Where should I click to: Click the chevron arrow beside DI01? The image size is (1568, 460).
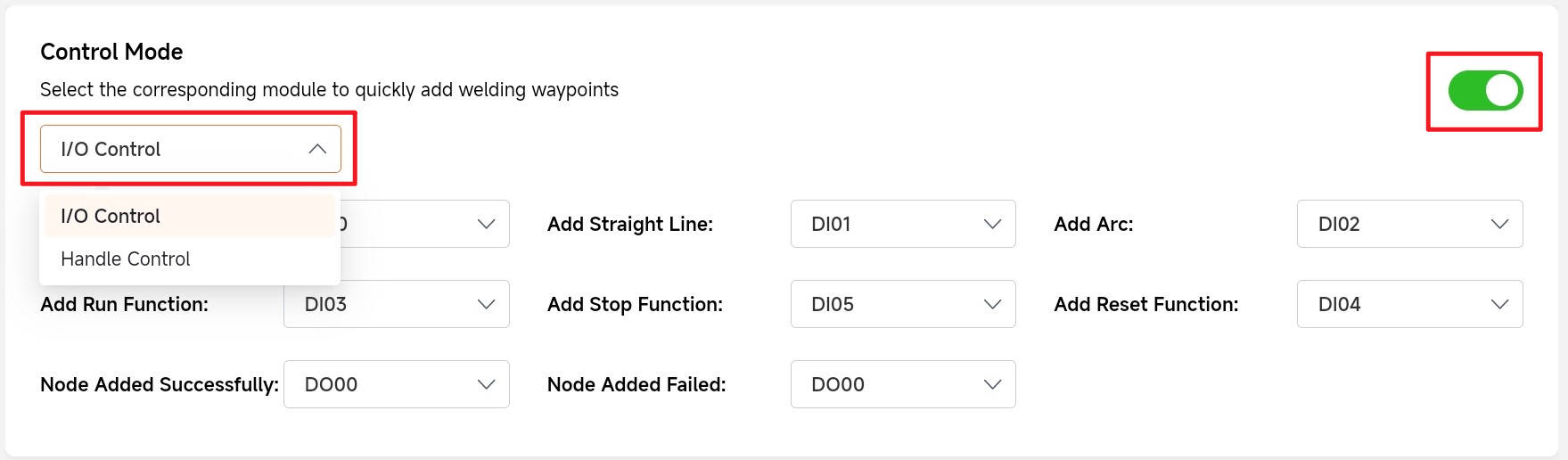[x=992, y=224]
